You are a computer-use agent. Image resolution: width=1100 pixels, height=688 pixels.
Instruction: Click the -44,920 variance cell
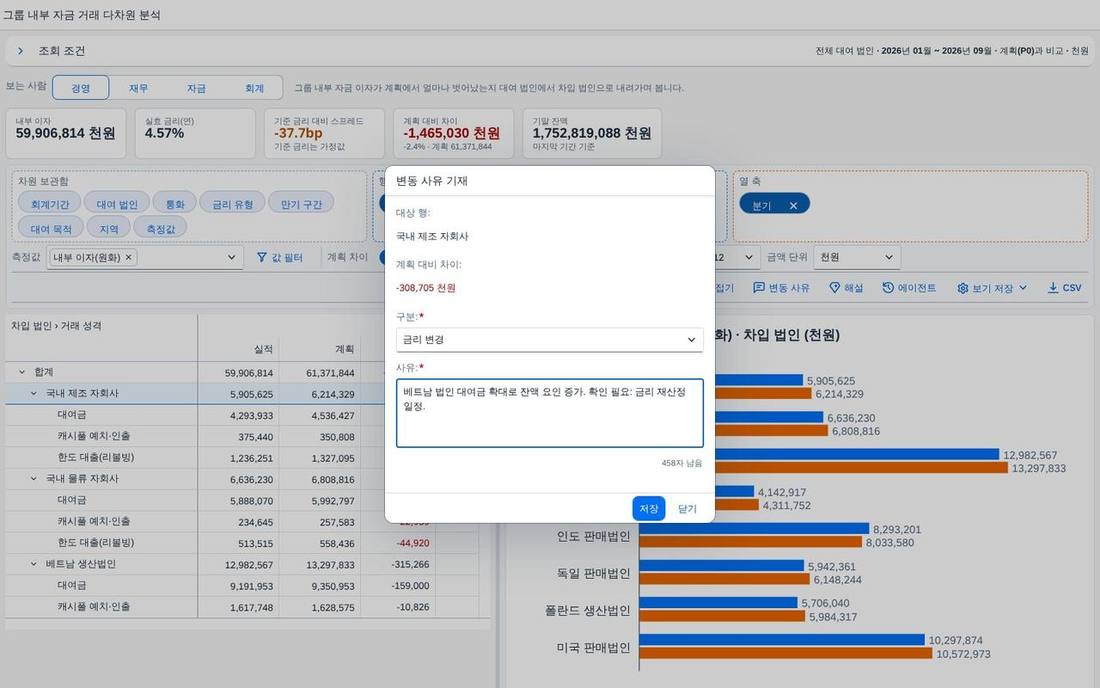tap(413, 543)
